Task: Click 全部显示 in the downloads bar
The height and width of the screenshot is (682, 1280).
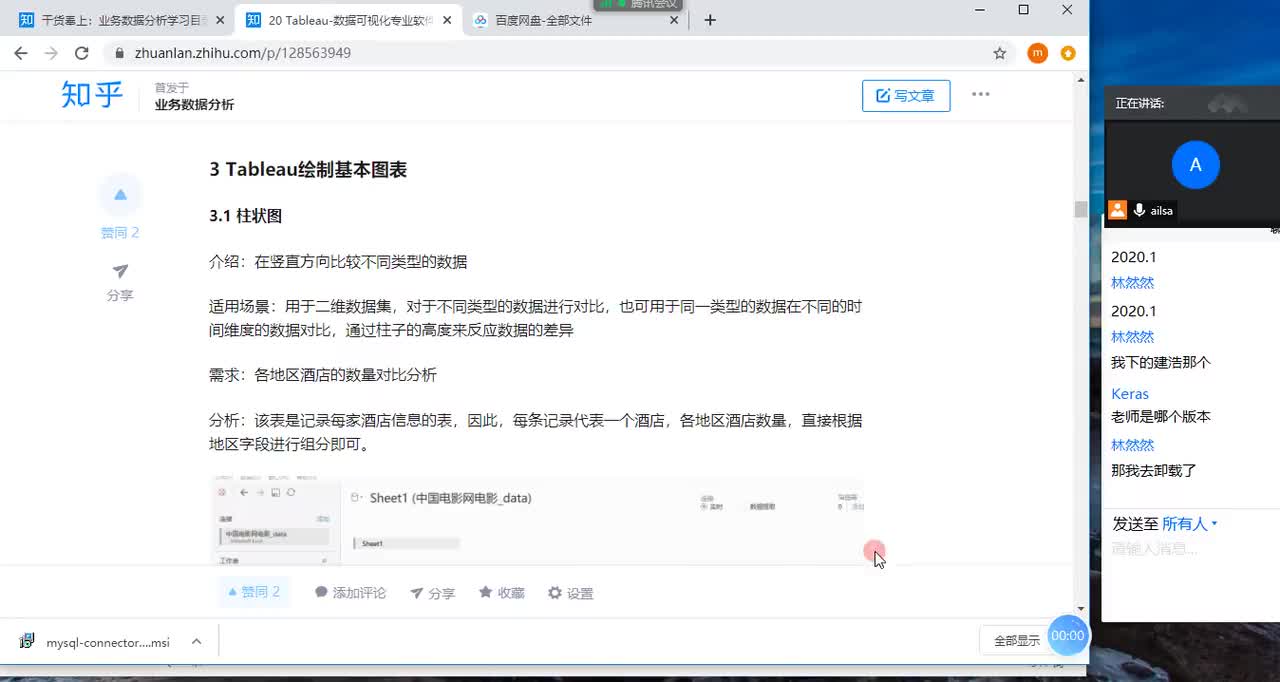Action: [1016, 640]
